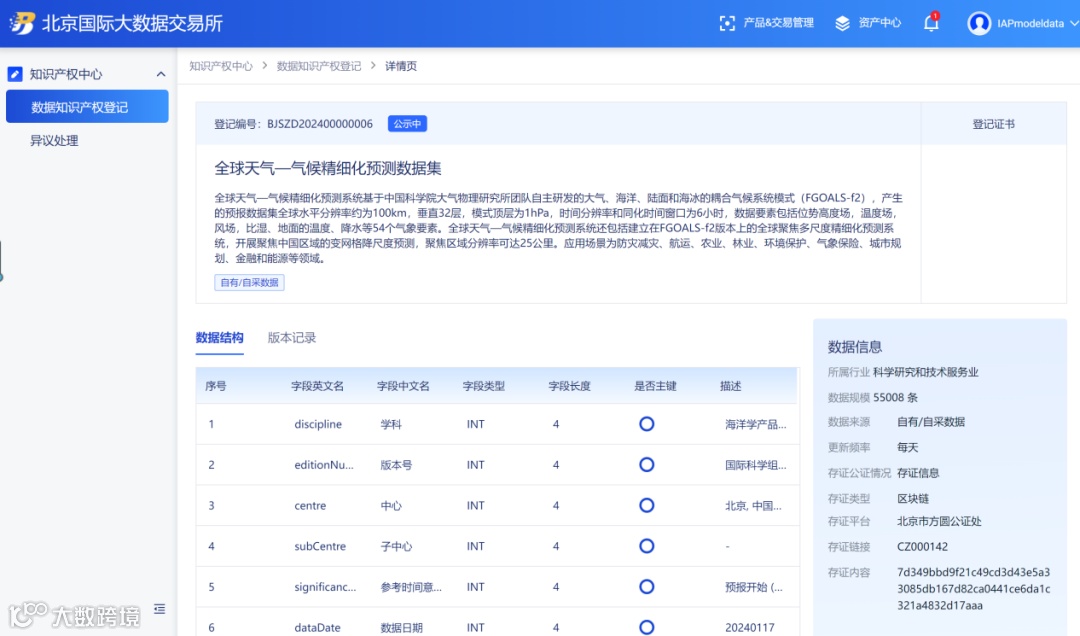
Task: Click the user avatar icon
Action: [x=979, y=23]
